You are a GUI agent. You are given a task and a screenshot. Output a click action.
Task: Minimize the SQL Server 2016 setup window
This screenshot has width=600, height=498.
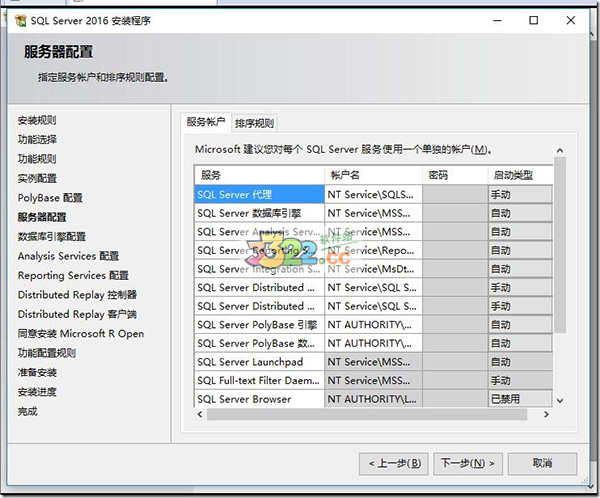pyautogui.click(x=497, y=20)
